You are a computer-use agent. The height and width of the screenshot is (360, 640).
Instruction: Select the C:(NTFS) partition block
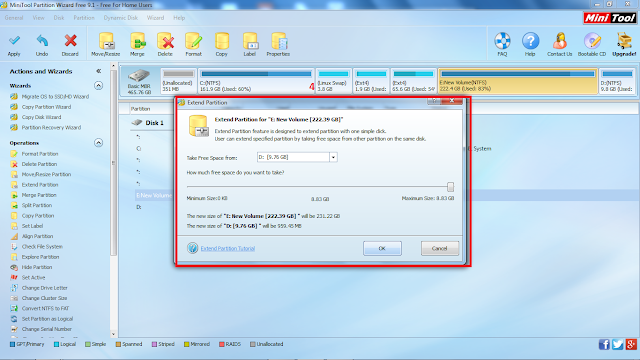(x=256, y=81)
